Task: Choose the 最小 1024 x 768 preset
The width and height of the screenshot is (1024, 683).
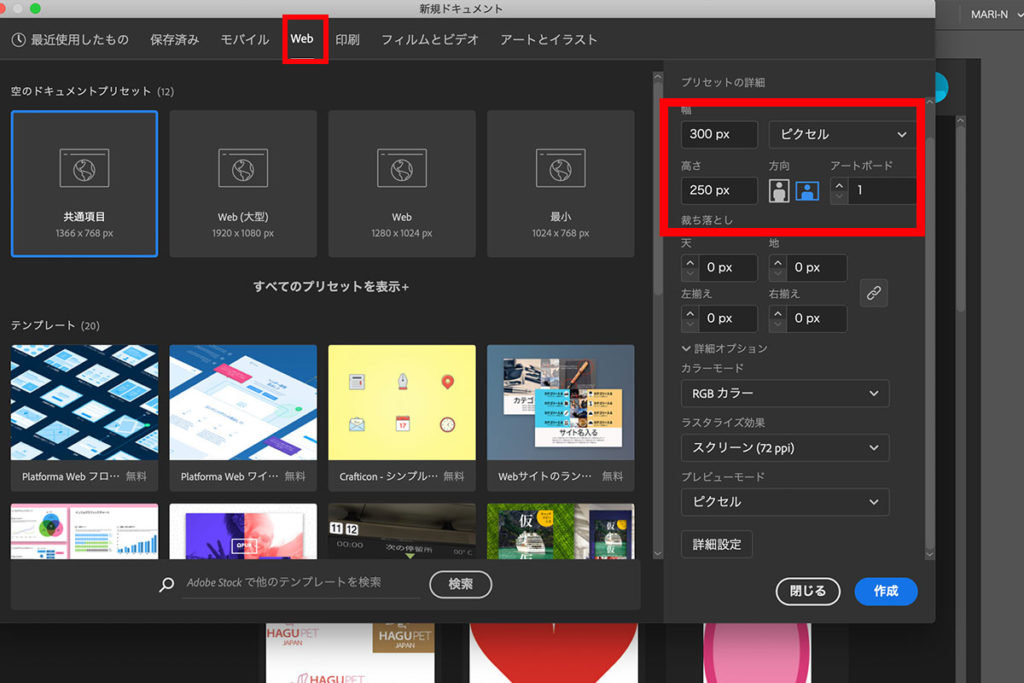Action: pyautogui.click(x=560, y=183)
